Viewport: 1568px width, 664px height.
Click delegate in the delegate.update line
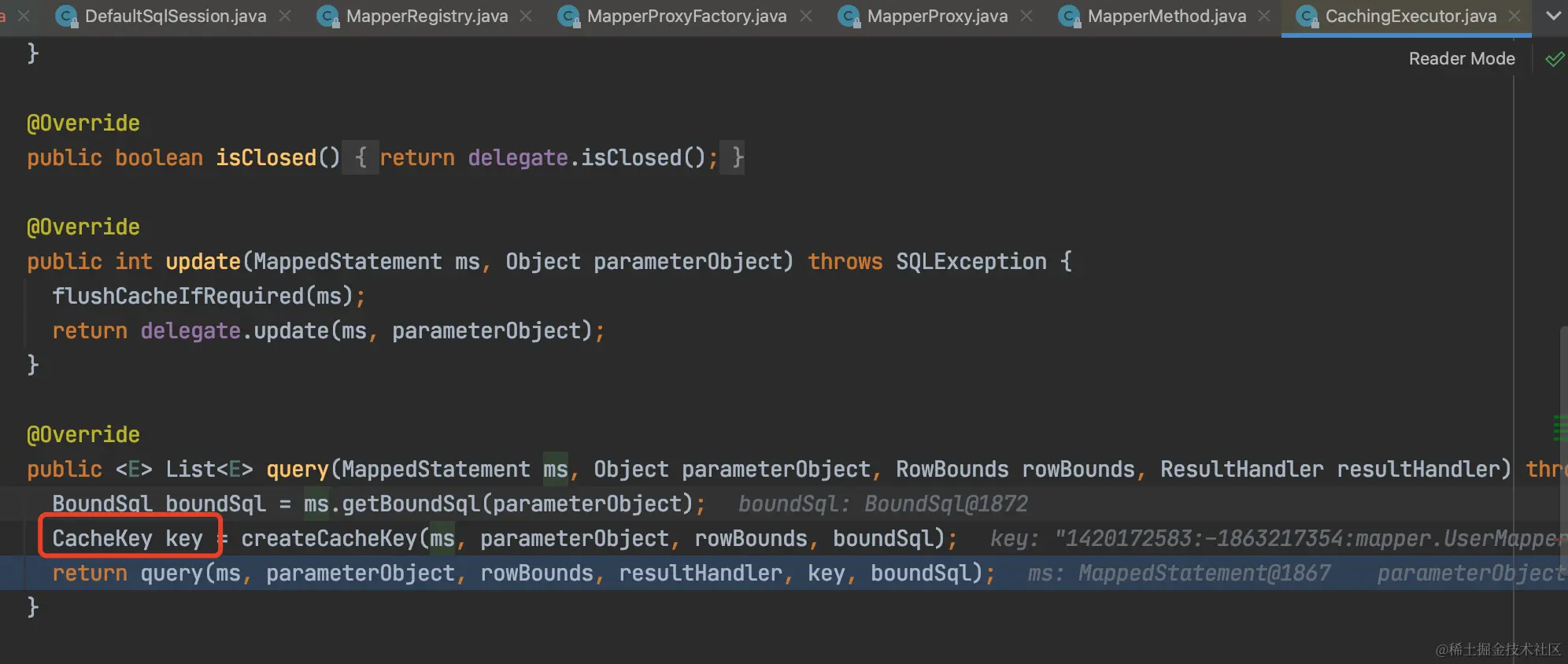tap(190, 330)
